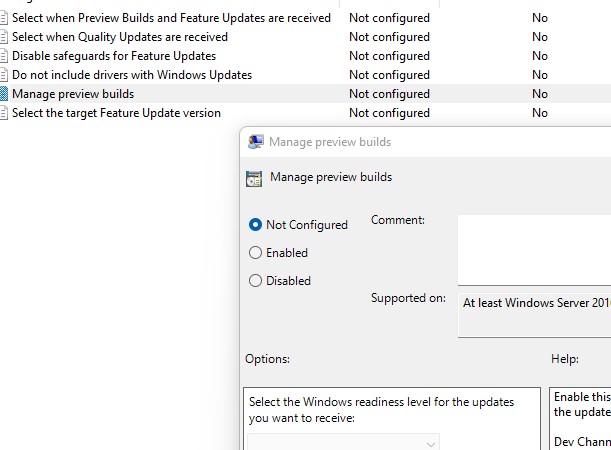This screenshot has height=450, width=611.
Task: Click the policy icon beside dialog heading
Action: click(254, 178)
